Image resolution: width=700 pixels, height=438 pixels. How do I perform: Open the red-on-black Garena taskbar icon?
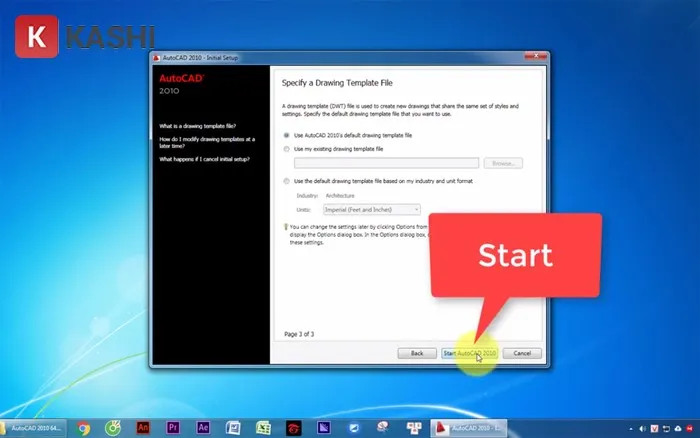point(294,428)
